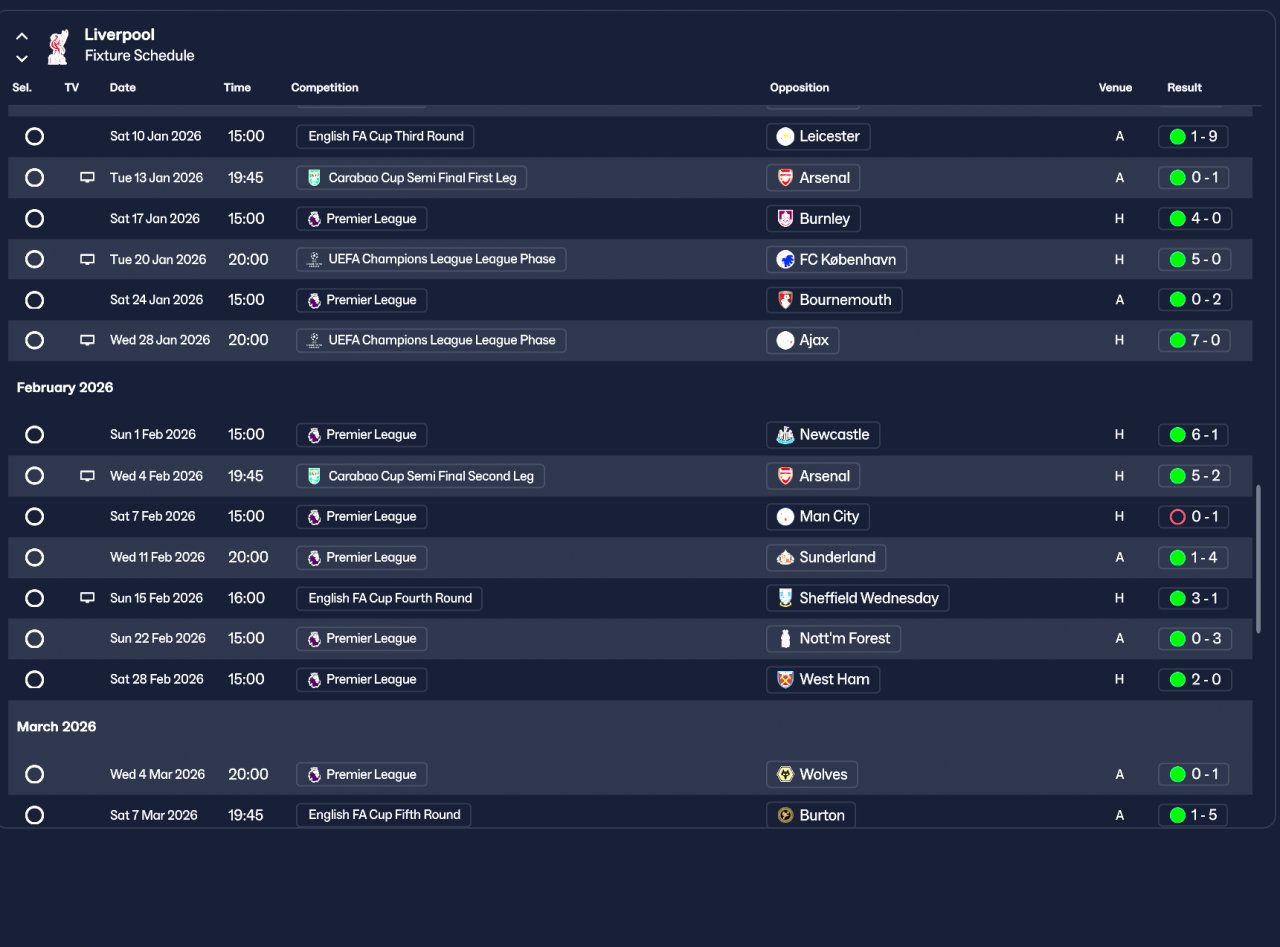The width and height of the screenshot is (1280, 947).
Task: Click the "Fixture Schedule" subtitle text
Action: pyautogui.click(x=139, y=56)
